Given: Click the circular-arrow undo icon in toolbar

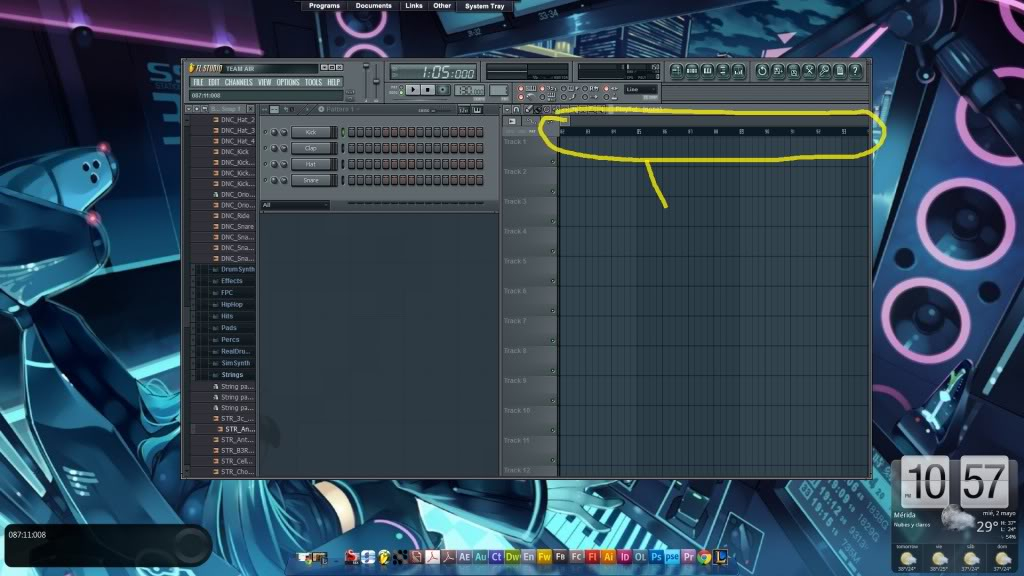Looking at the screenshot, I should click(x=762, y=71).
